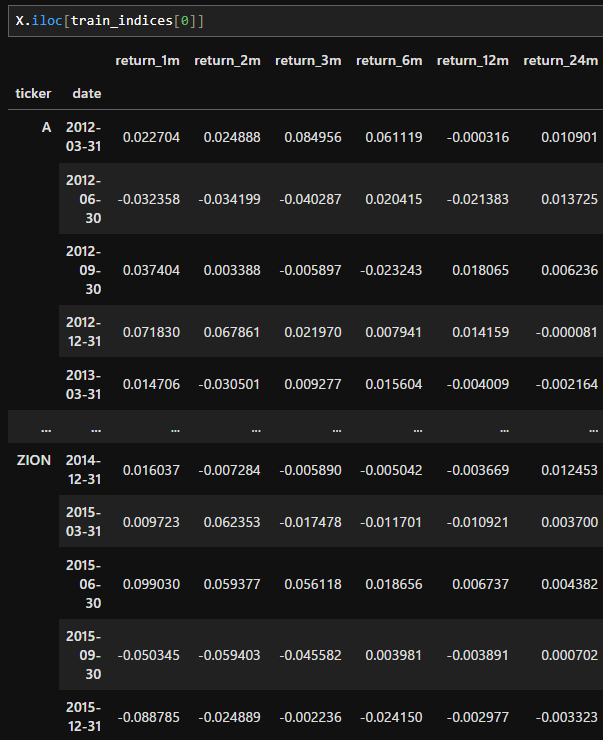
Task: Click the value 0.021970
Action: coord(313,332)
